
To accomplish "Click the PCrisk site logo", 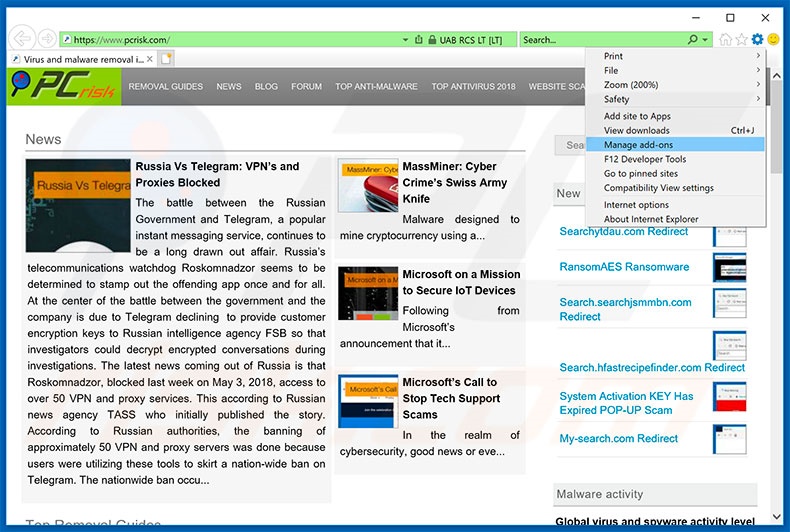I will pos(62,87).
